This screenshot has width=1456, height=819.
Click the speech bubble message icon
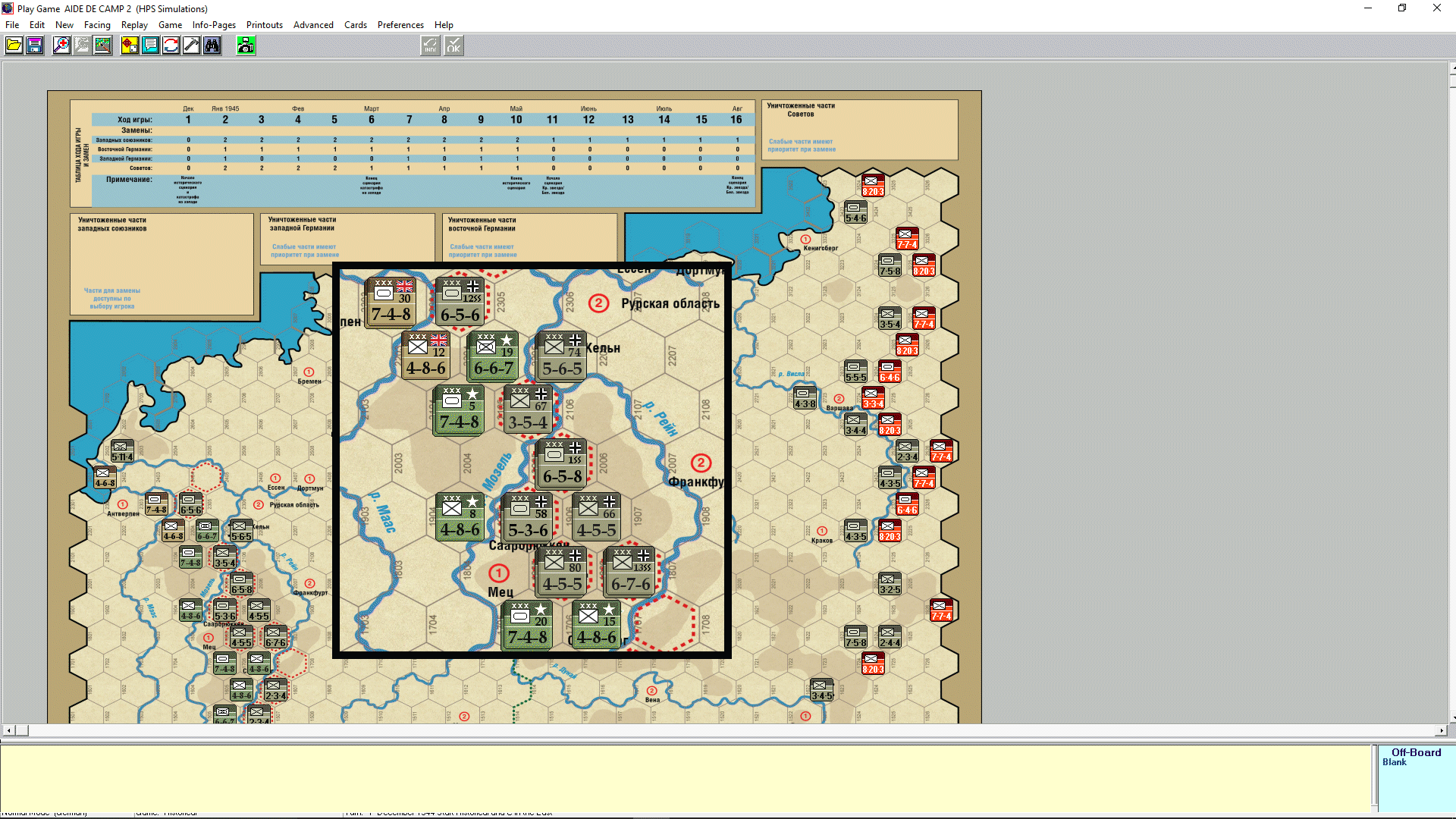tap(150, 45)
